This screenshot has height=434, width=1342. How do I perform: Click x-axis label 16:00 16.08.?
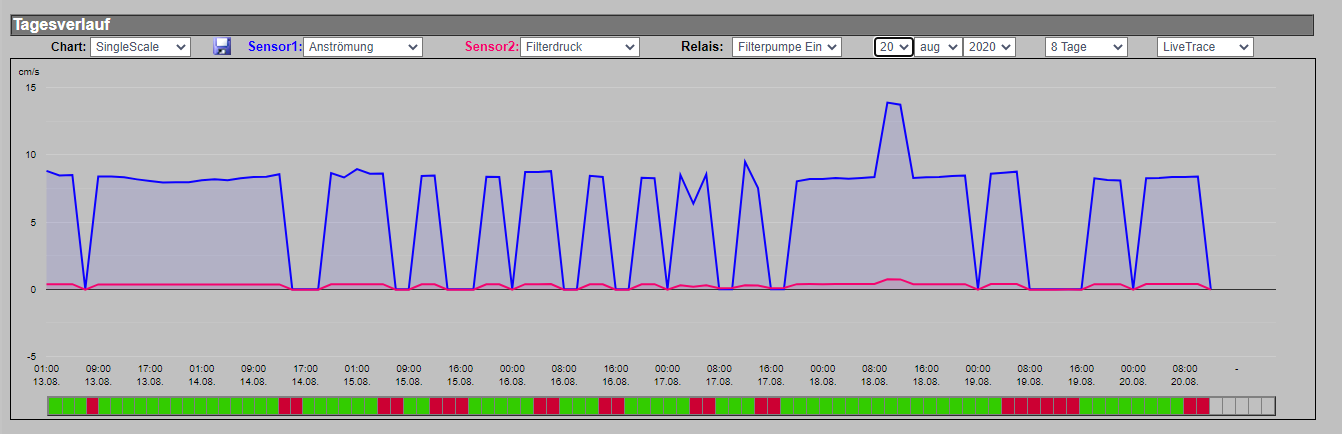pyautogui.click(x=616, y=375)
